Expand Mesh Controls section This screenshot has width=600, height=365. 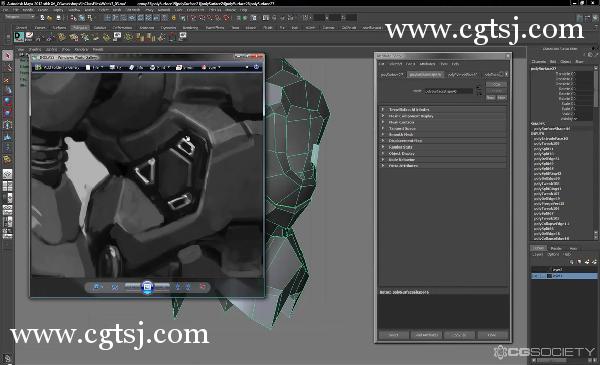click(443, 122)
